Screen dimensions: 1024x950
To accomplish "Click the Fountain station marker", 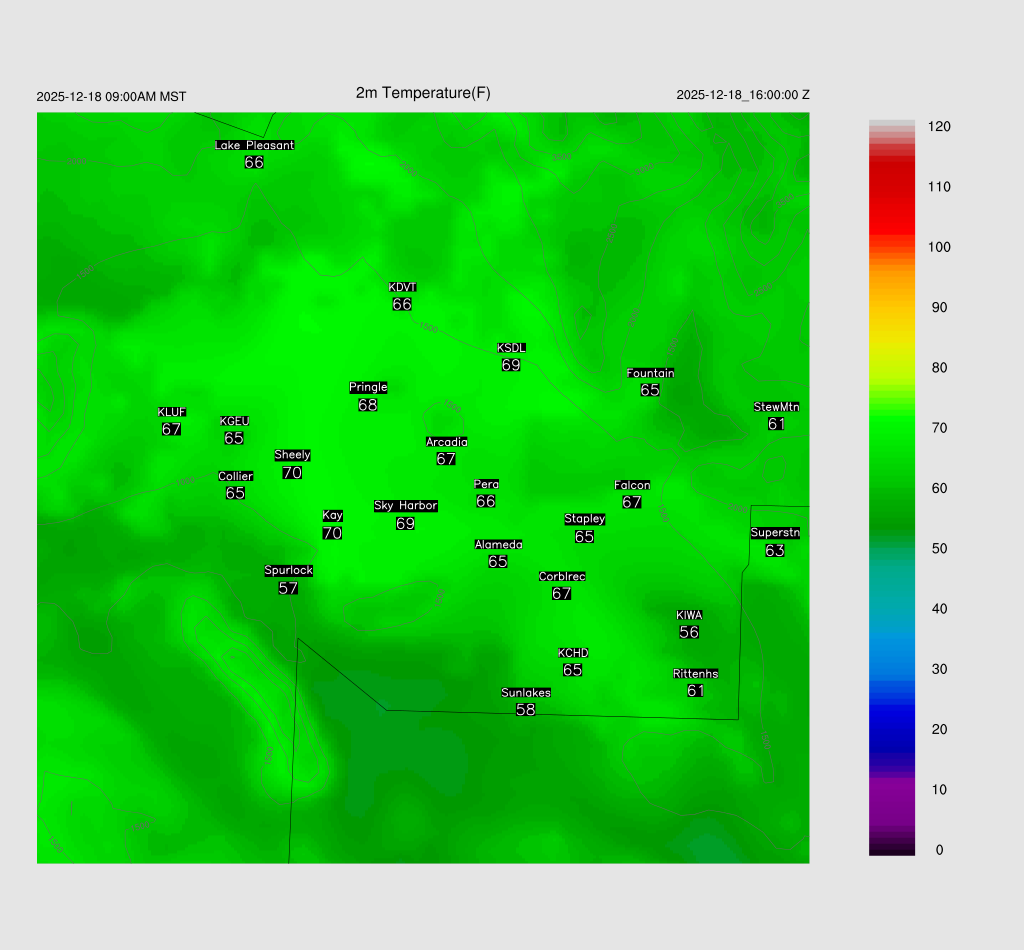I will [x=650, y=382].
